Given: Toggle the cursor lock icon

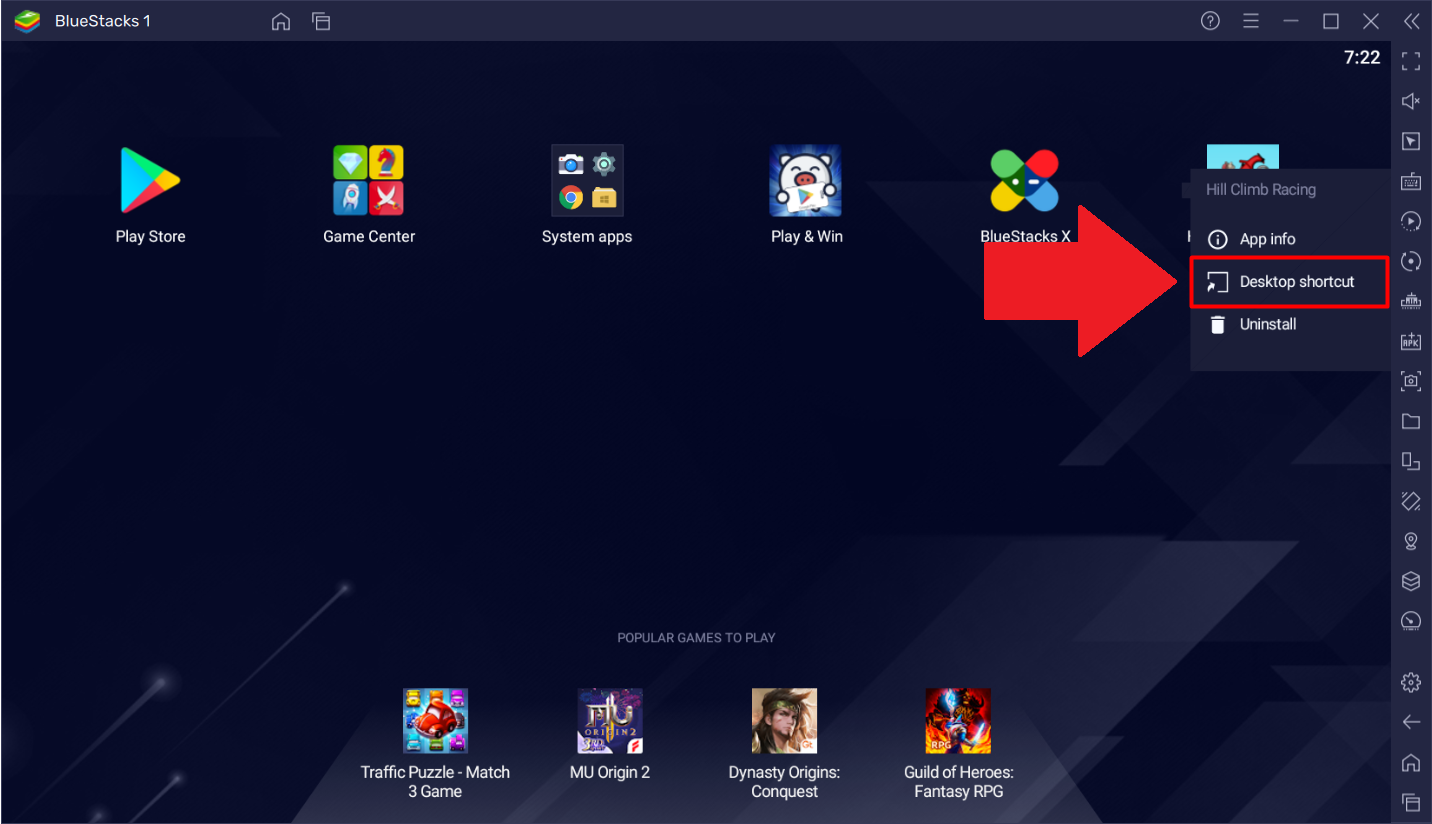Looking at the screenshot, I should point(1411,141).
